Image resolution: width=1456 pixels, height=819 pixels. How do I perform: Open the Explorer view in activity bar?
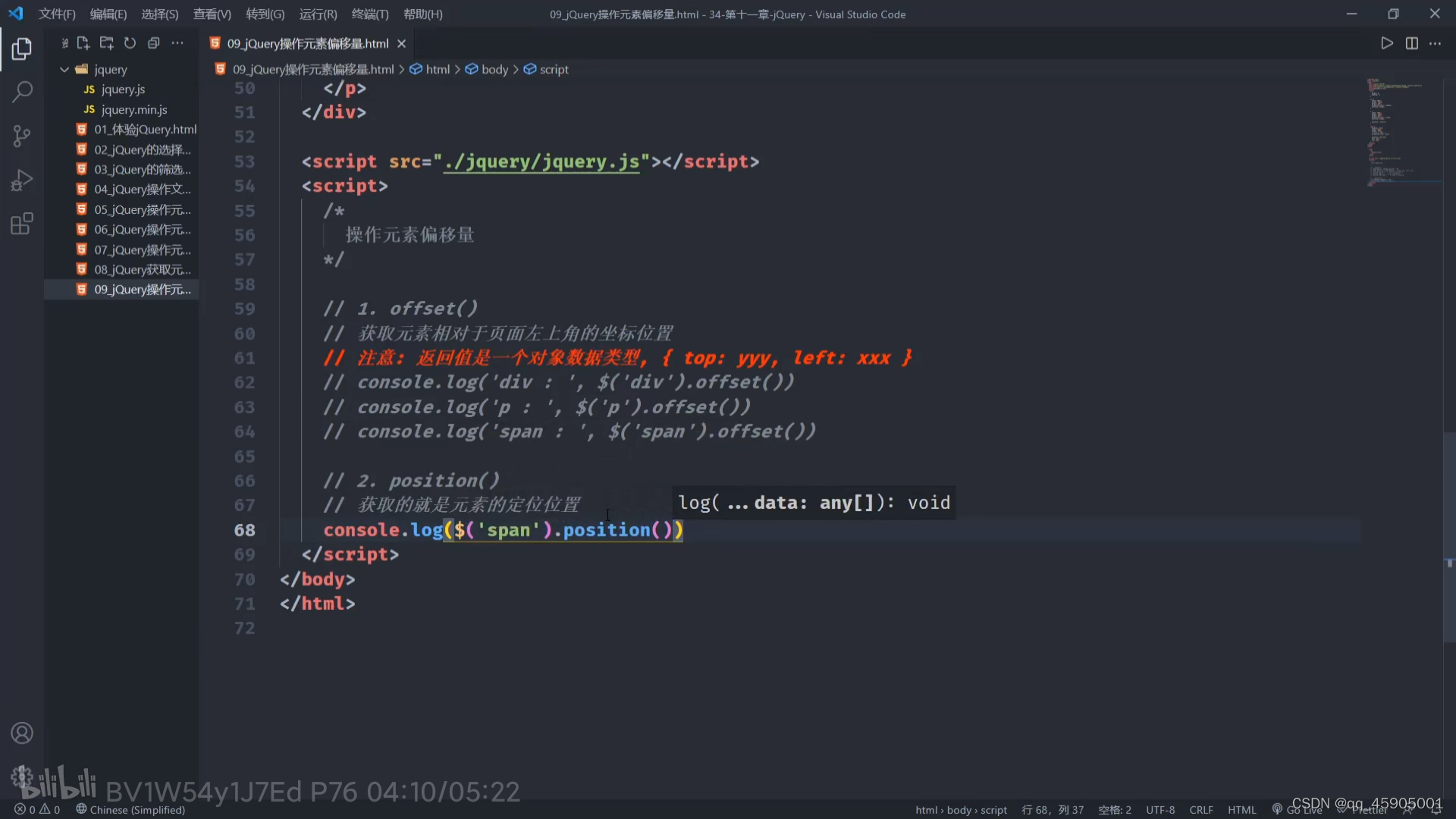pyautogui.click(x=22, y=49)
